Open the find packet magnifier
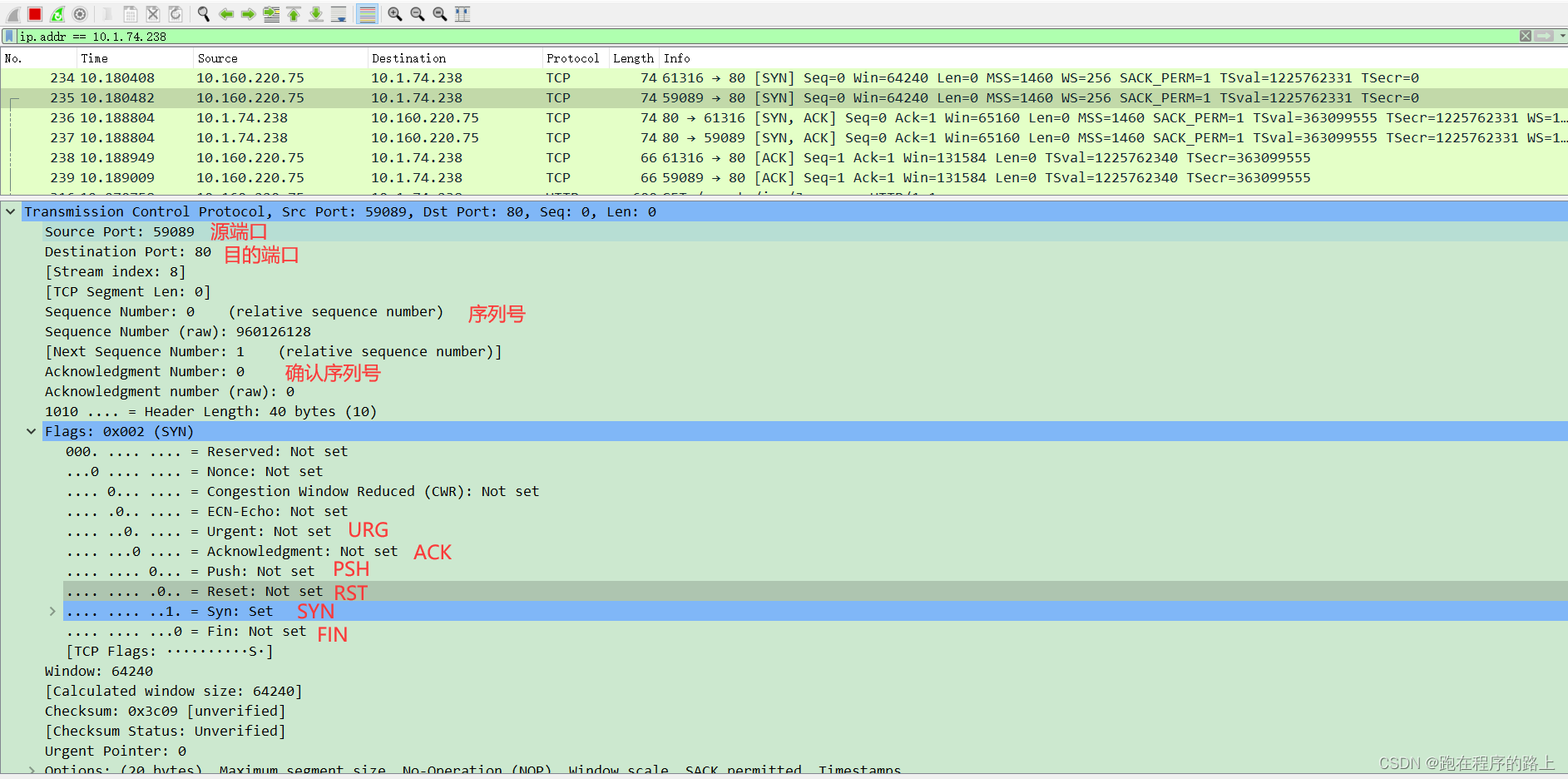1568x779 pixels. pos(204,14)
